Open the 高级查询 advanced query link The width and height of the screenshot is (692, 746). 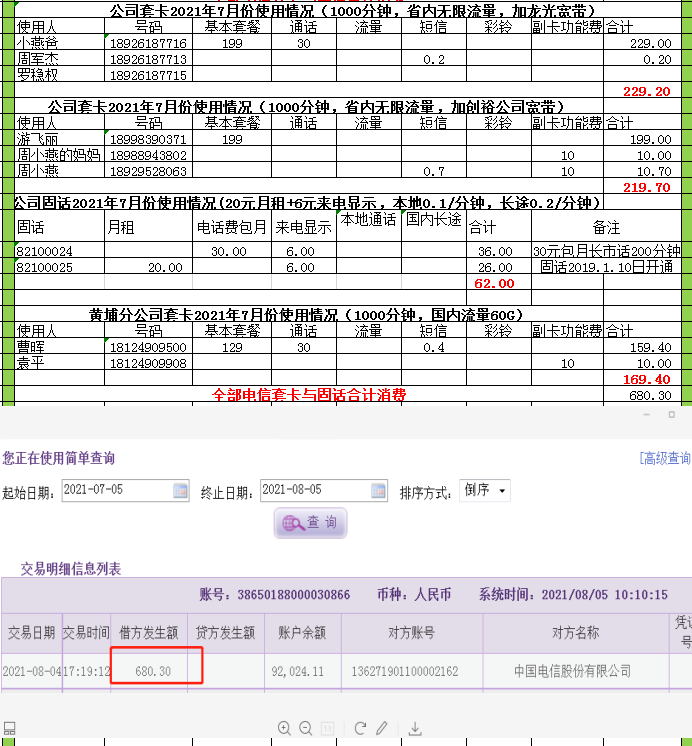pyautogui.click(x=664, y=459)
